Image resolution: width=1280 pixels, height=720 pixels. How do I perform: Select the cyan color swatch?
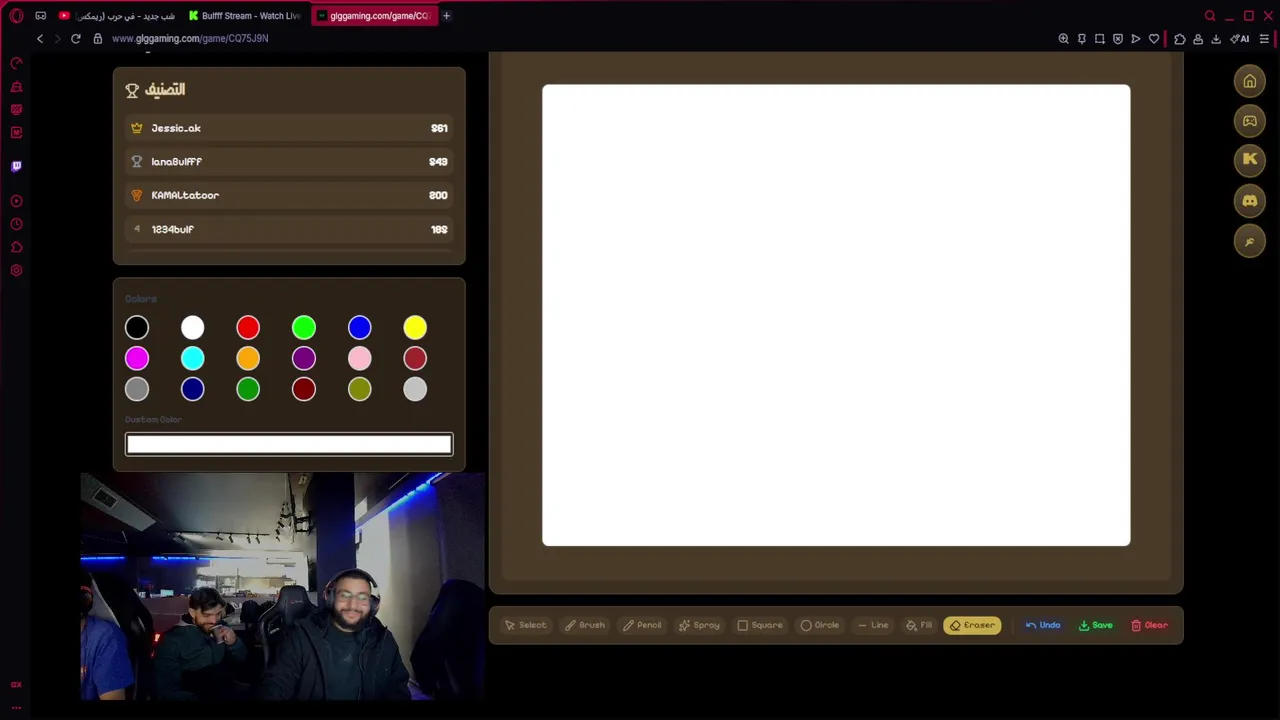pyautogui.click(x=193, y=358)
